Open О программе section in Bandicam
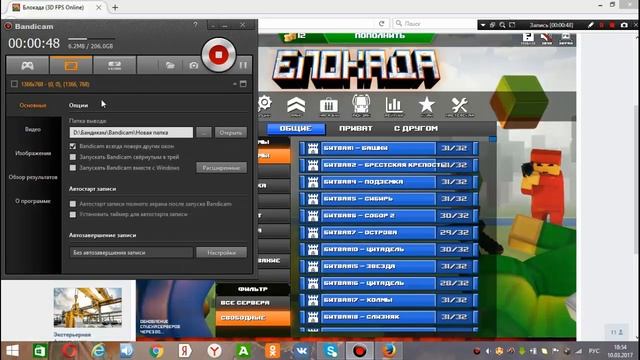 tap(33, 201)
